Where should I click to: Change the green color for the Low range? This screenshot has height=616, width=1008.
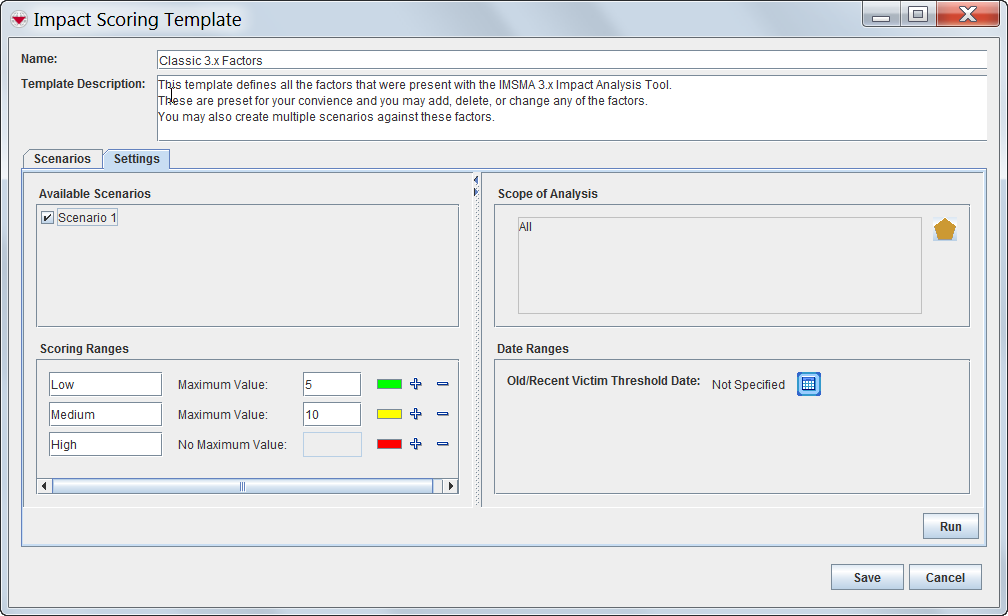coord(389,384)
